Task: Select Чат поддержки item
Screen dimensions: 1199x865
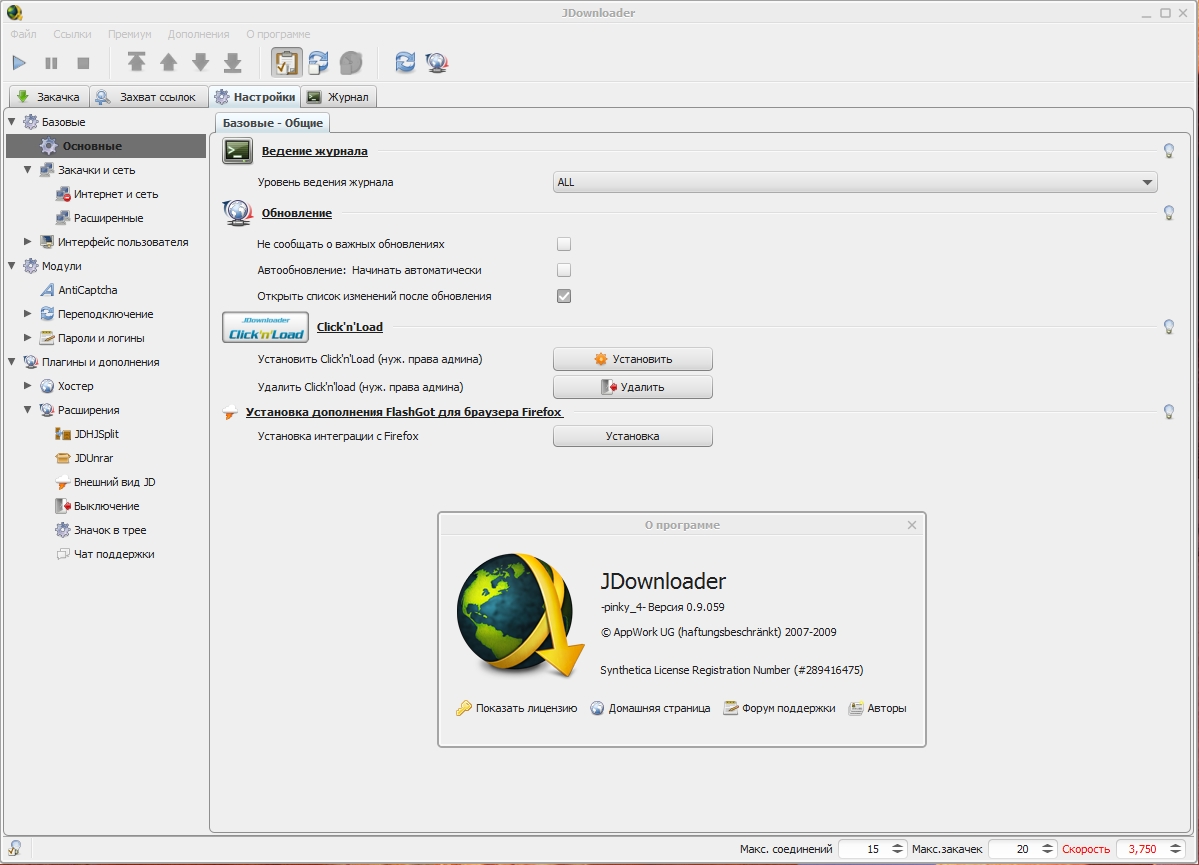Action: click(x=105, y=554)
